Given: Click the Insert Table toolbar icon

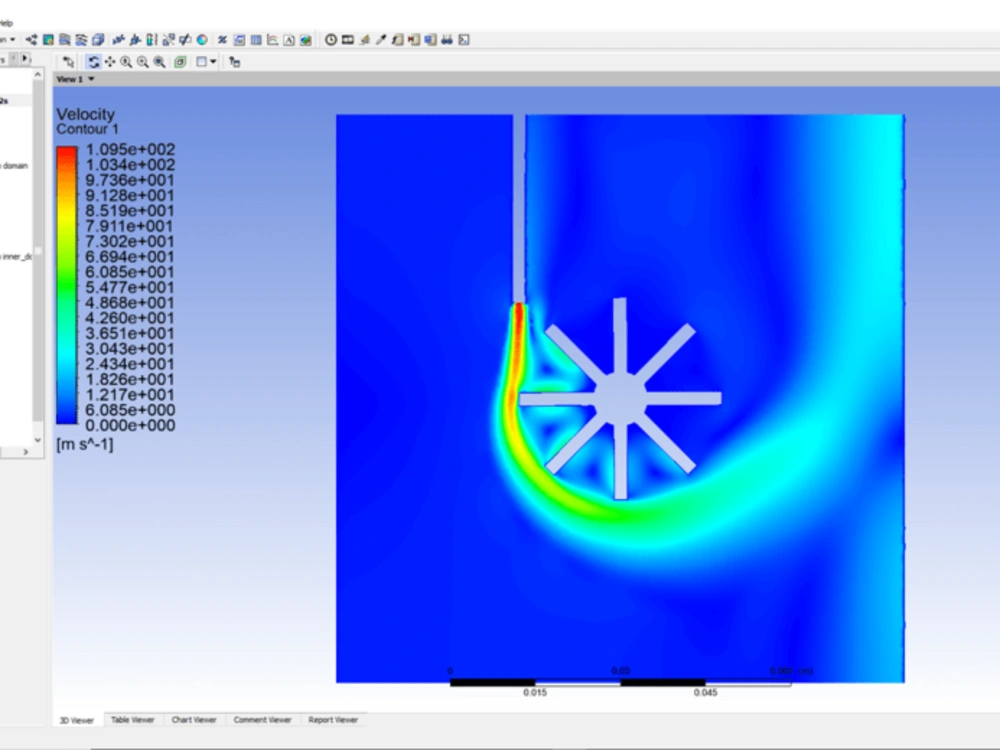Looking at the screenshot, I should pos(257,40).
